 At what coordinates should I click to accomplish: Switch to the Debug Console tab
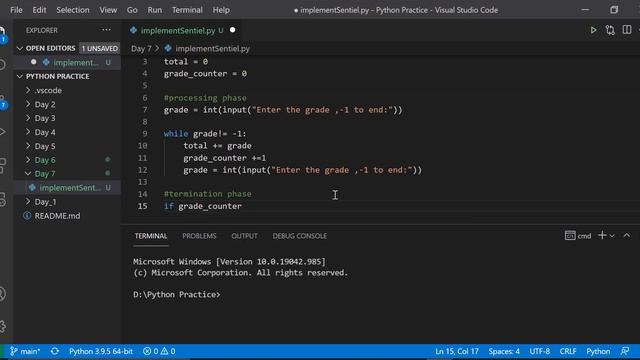pyautogui.click(x=300, y=236)
